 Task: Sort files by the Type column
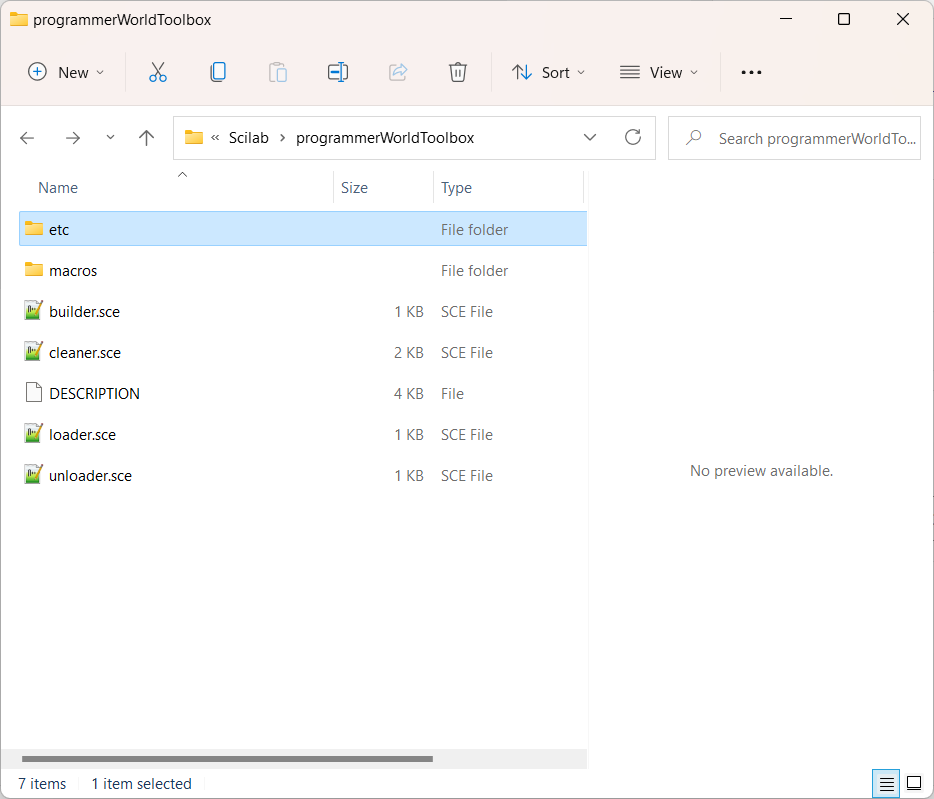point(456,188)
